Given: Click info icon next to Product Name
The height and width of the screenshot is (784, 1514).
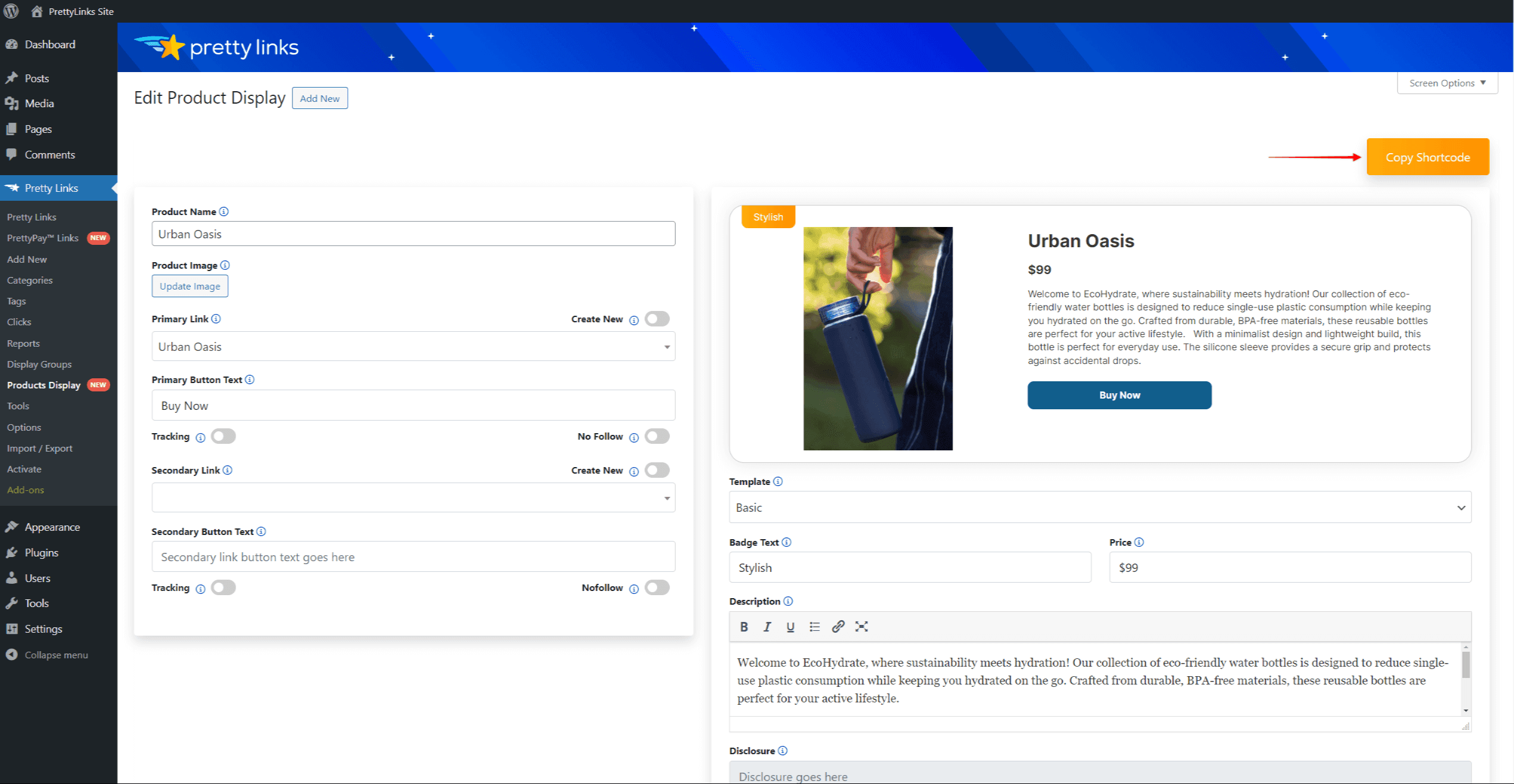Looking at the screenshot, I should click(223, 211).
